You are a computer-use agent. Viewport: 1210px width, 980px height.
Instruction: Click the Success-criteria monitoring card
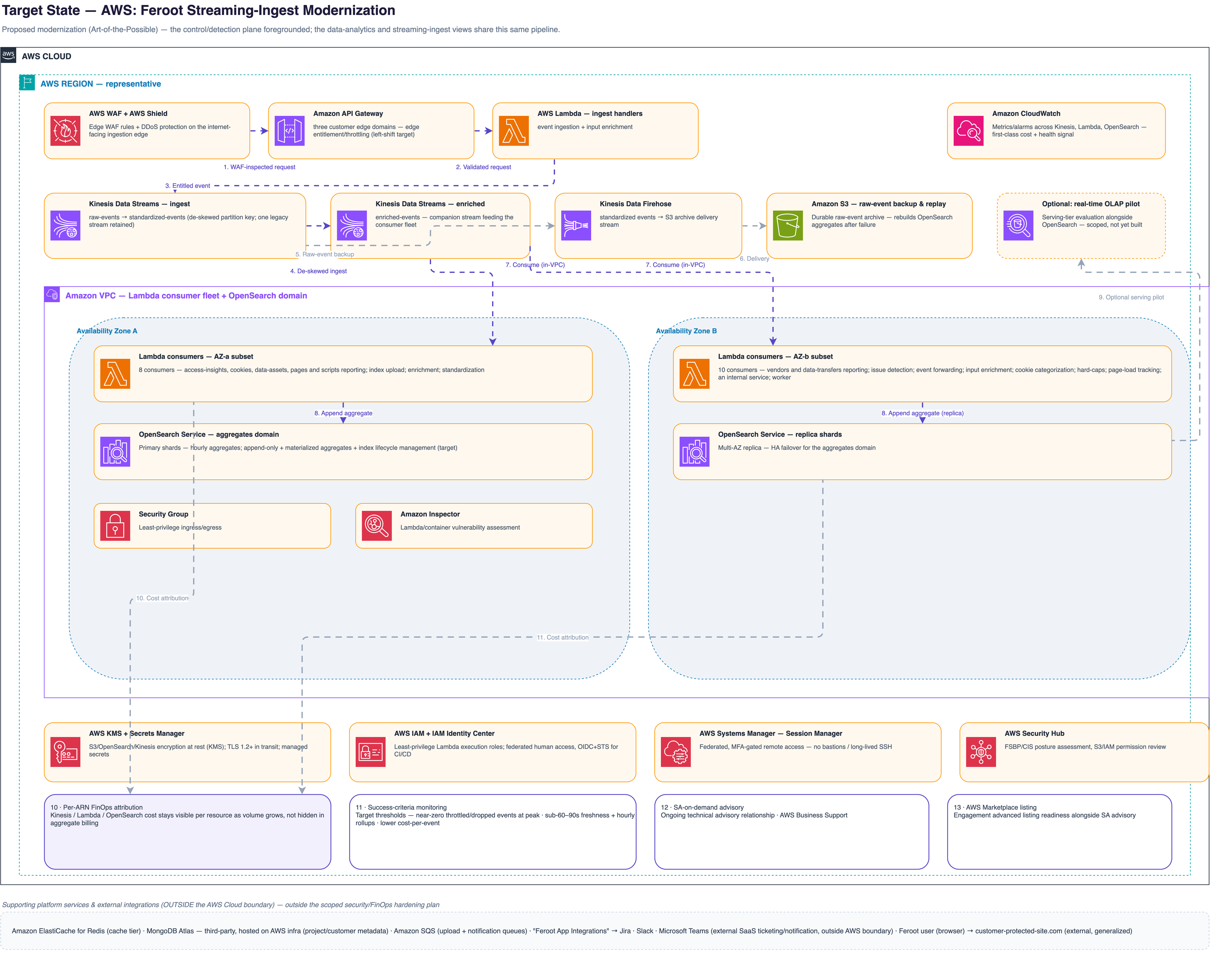point(493,832)
